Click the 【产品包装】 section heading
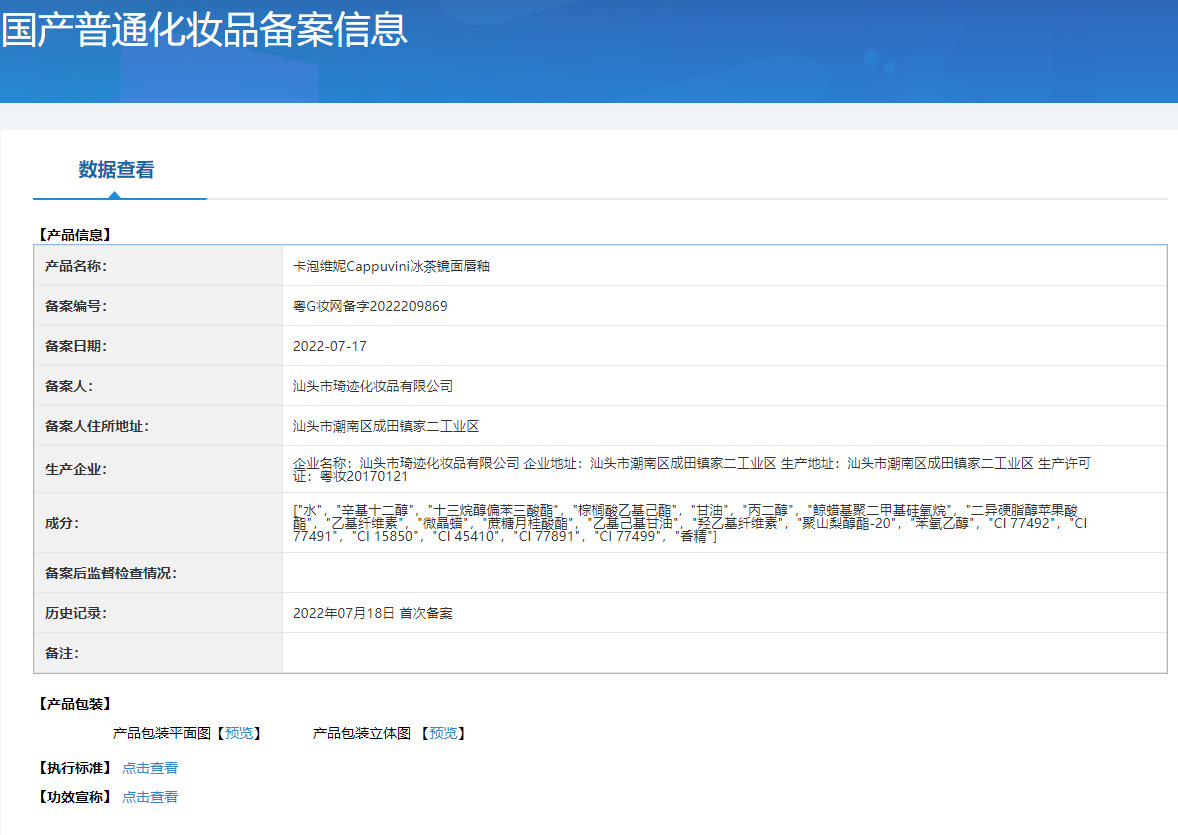This screenshot has height=835, width=1178. (x=75, y=704)
